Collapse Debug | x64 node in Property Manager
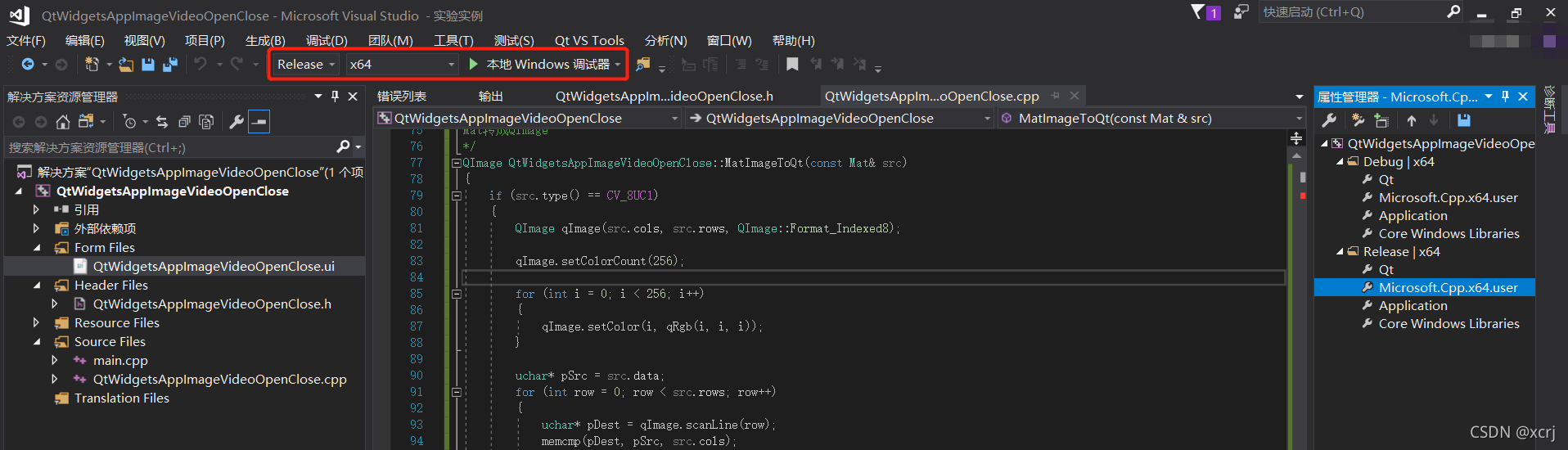 [x=1340, y=161]
